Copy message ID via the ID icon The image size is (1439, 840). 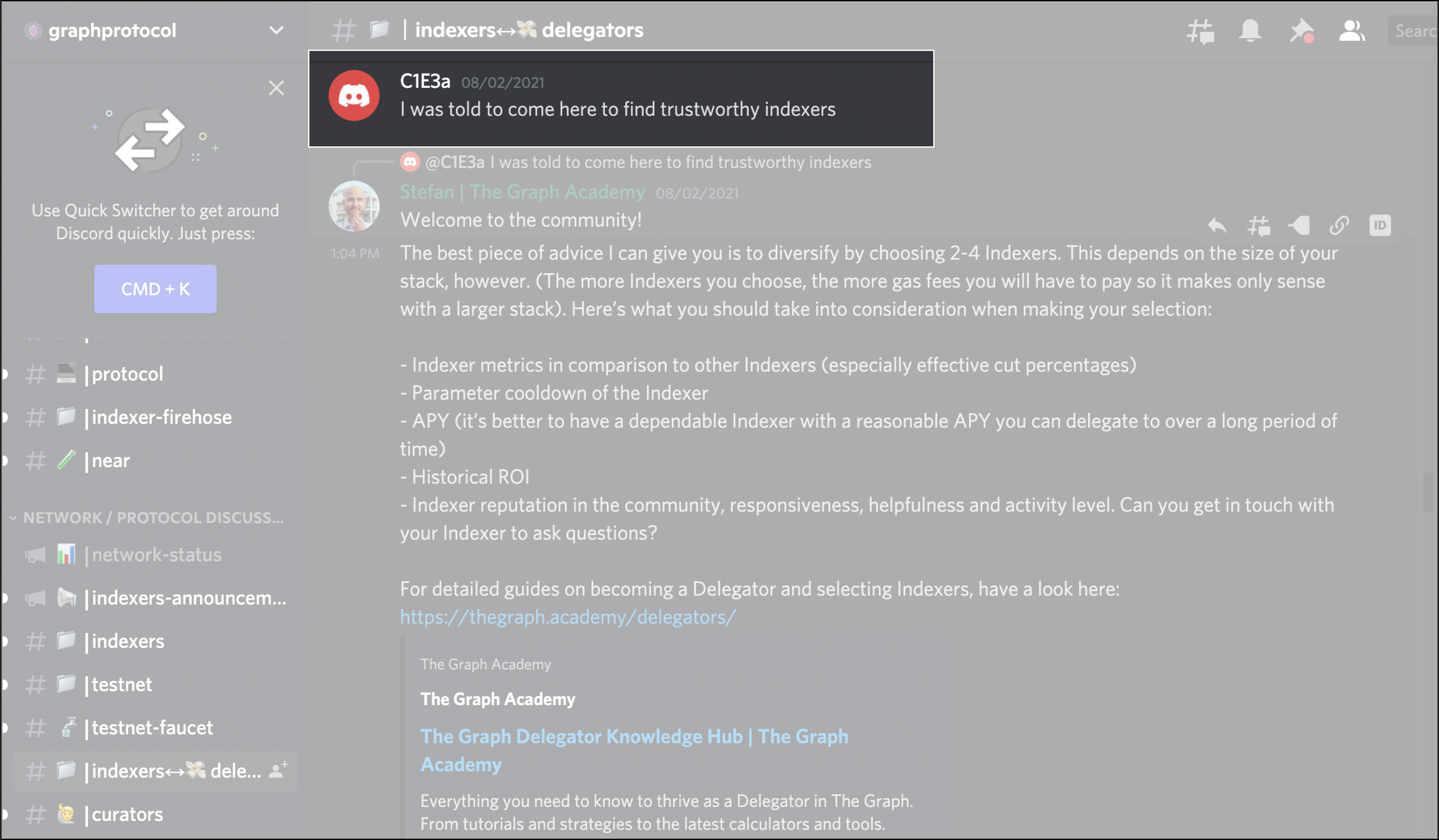pos(1379,226)
